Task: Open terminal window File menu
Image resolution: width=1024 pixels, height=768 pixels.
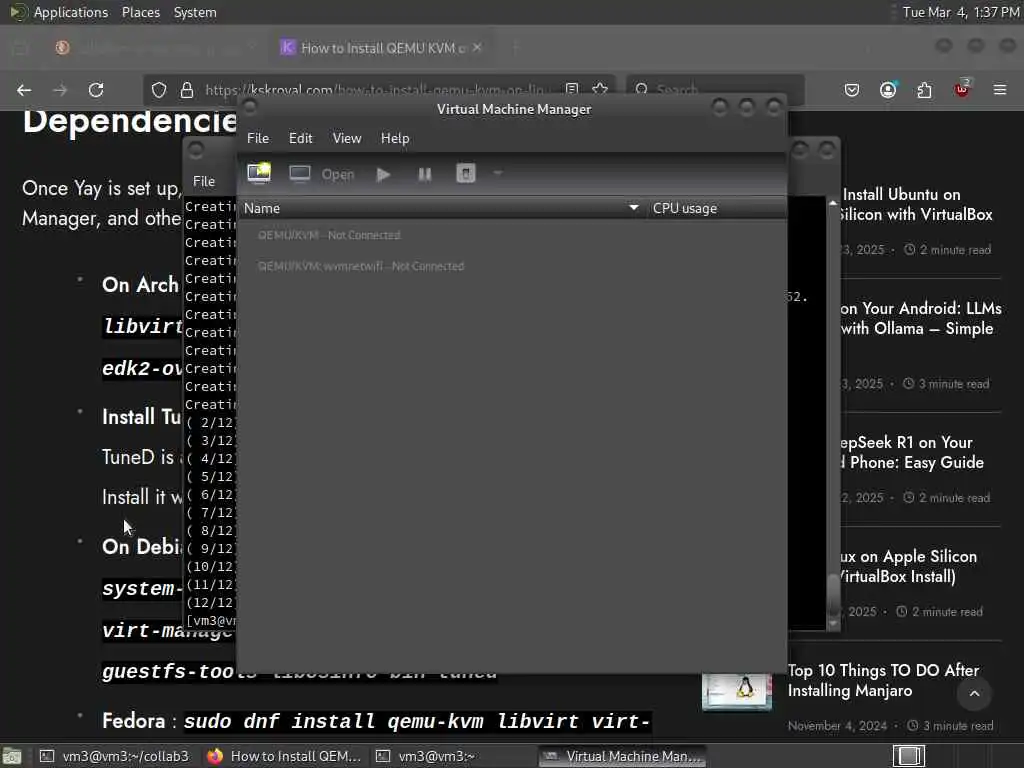Action: point(204,182)
